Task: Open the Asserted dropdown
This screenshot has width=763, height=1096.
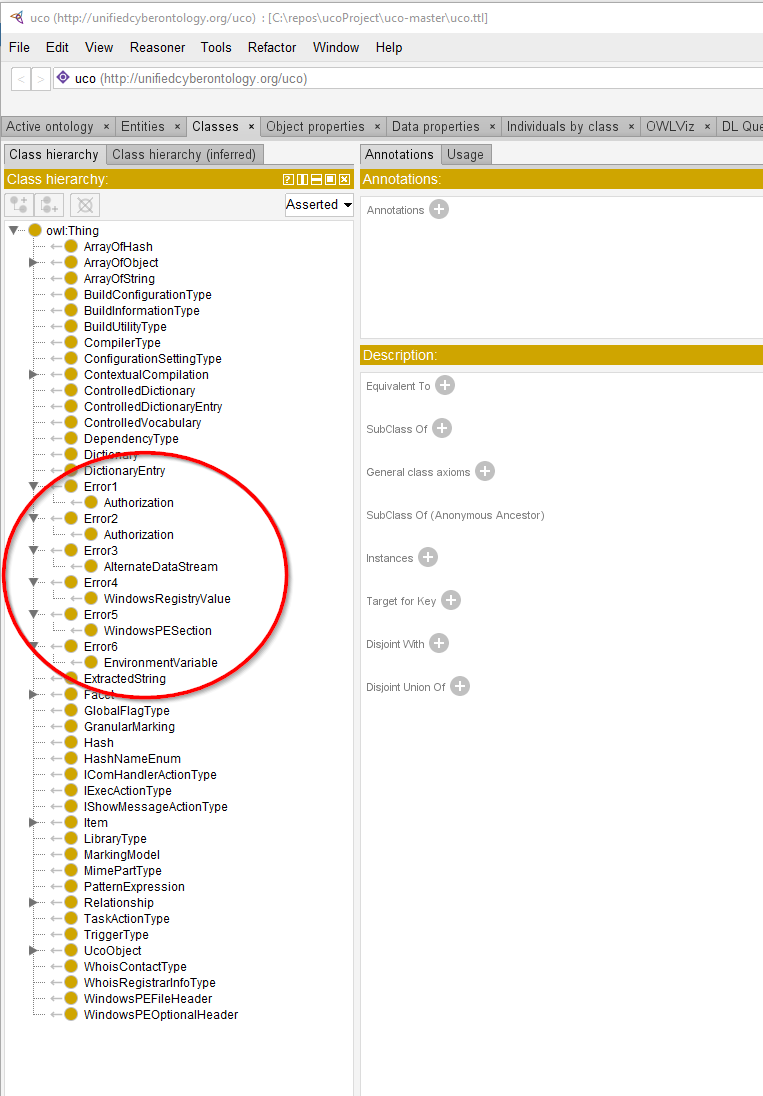Action: click(319, 205)
